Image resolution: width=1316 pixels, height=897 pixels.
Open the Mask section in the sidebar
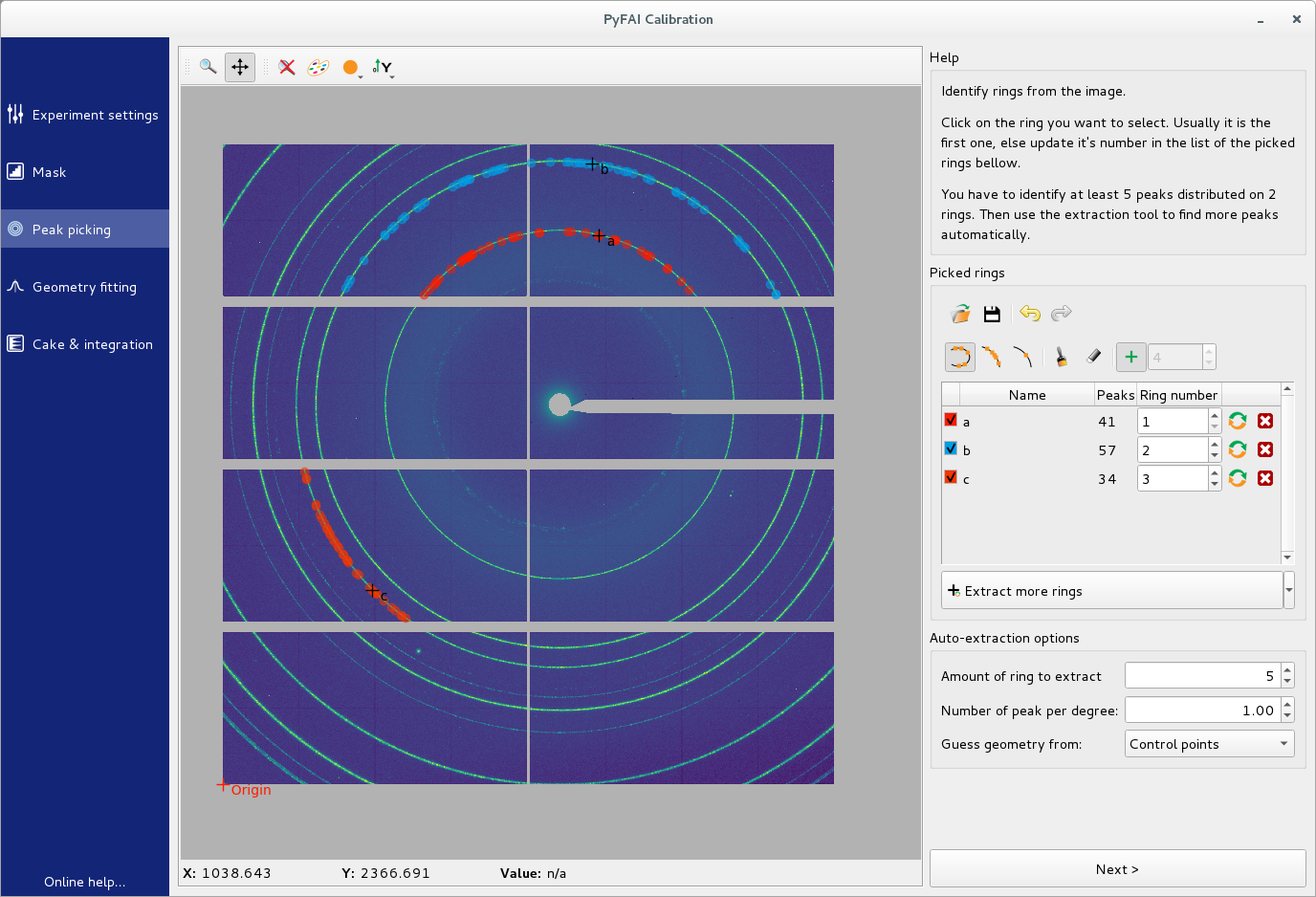pos(84,172)
